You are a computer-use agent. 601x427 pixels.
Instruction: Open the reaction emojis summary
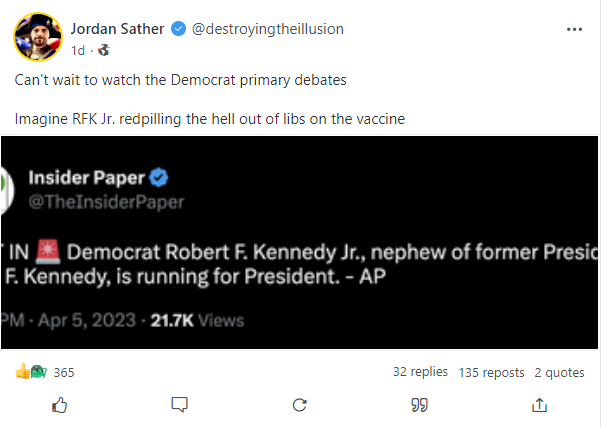[x=31, y=372]
